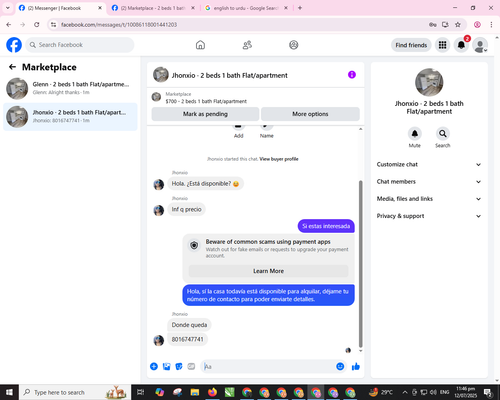The width and height of the screenshot is (500, 400).
Task: Click the Donde queda message
Action: coord(189,325)
